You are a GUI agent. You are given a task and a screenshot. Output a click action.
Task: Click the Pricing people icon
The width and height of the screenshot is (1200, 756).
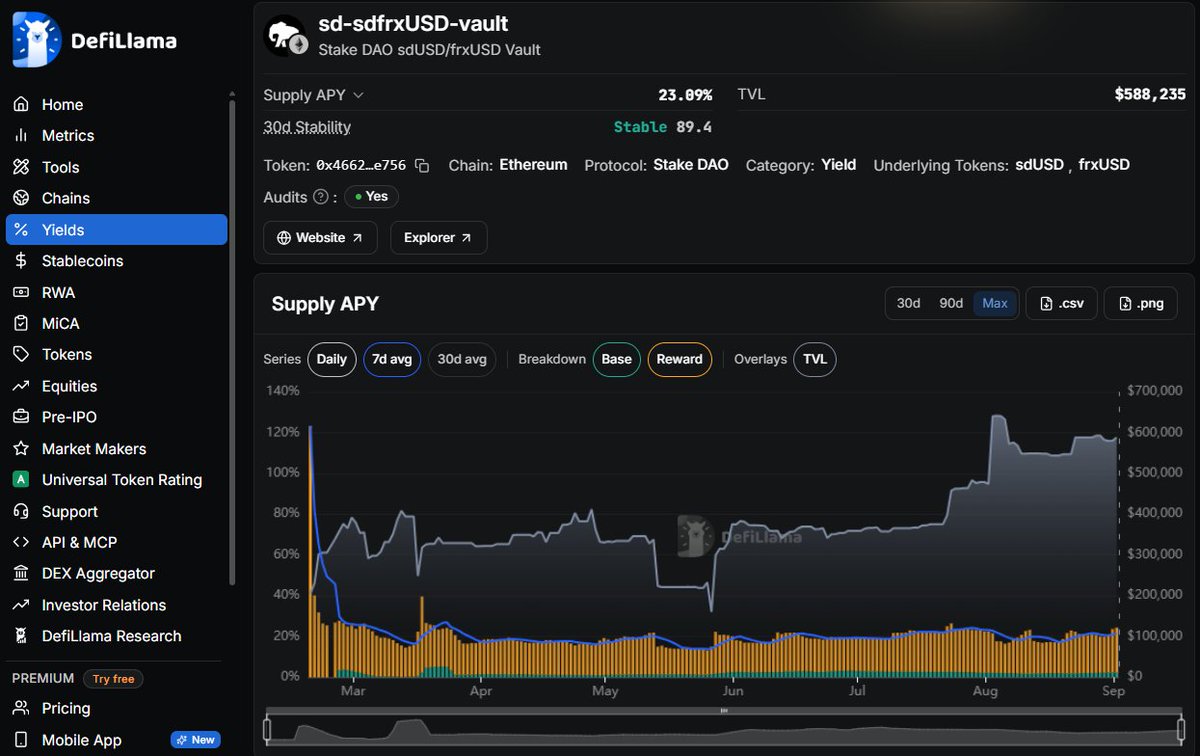click(x=21, y=708)
